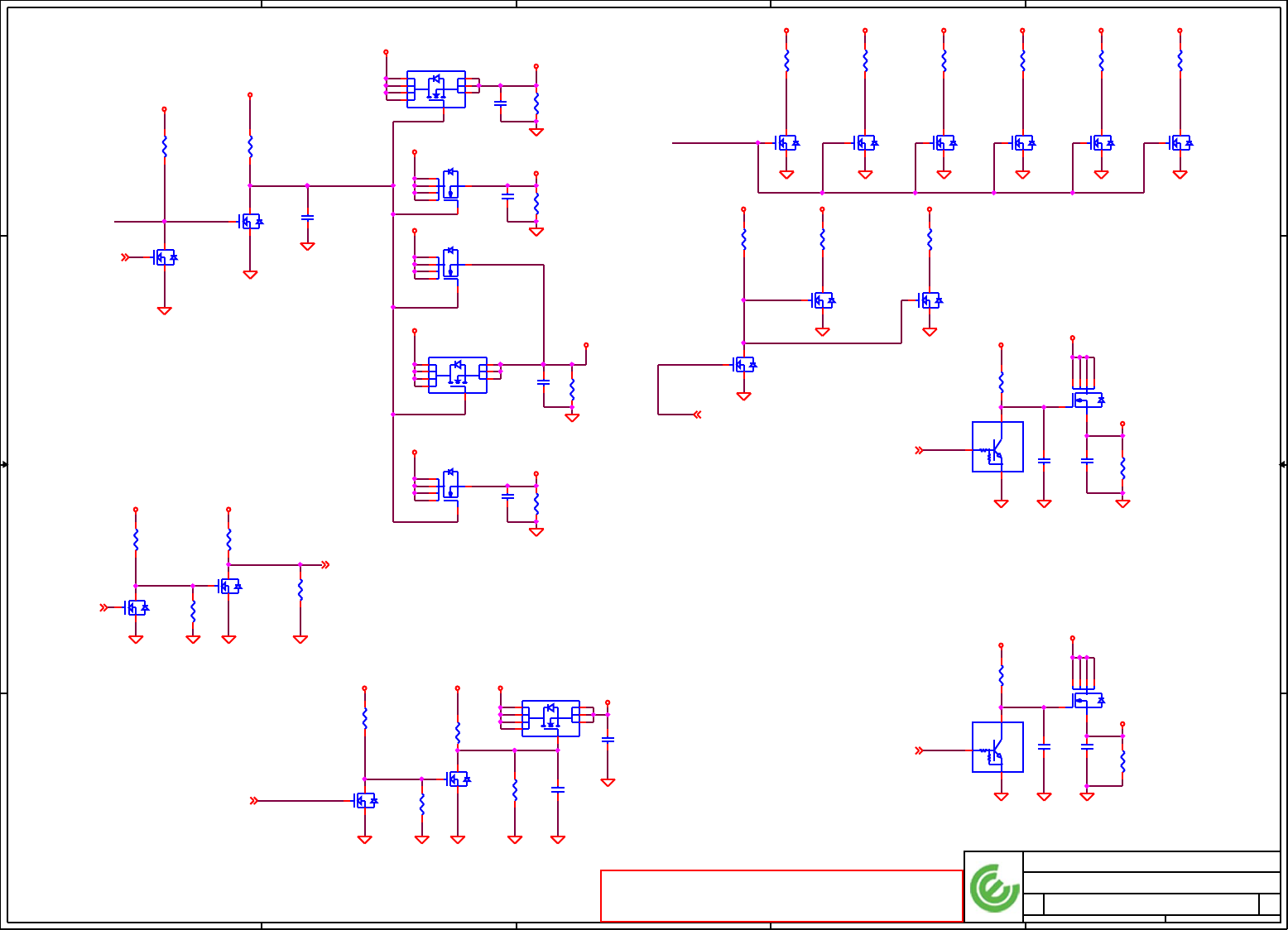Select the bottom circuit's dual-MOSFET IC package
Viewport: 1288px width, 930px height.
[550, 718]
